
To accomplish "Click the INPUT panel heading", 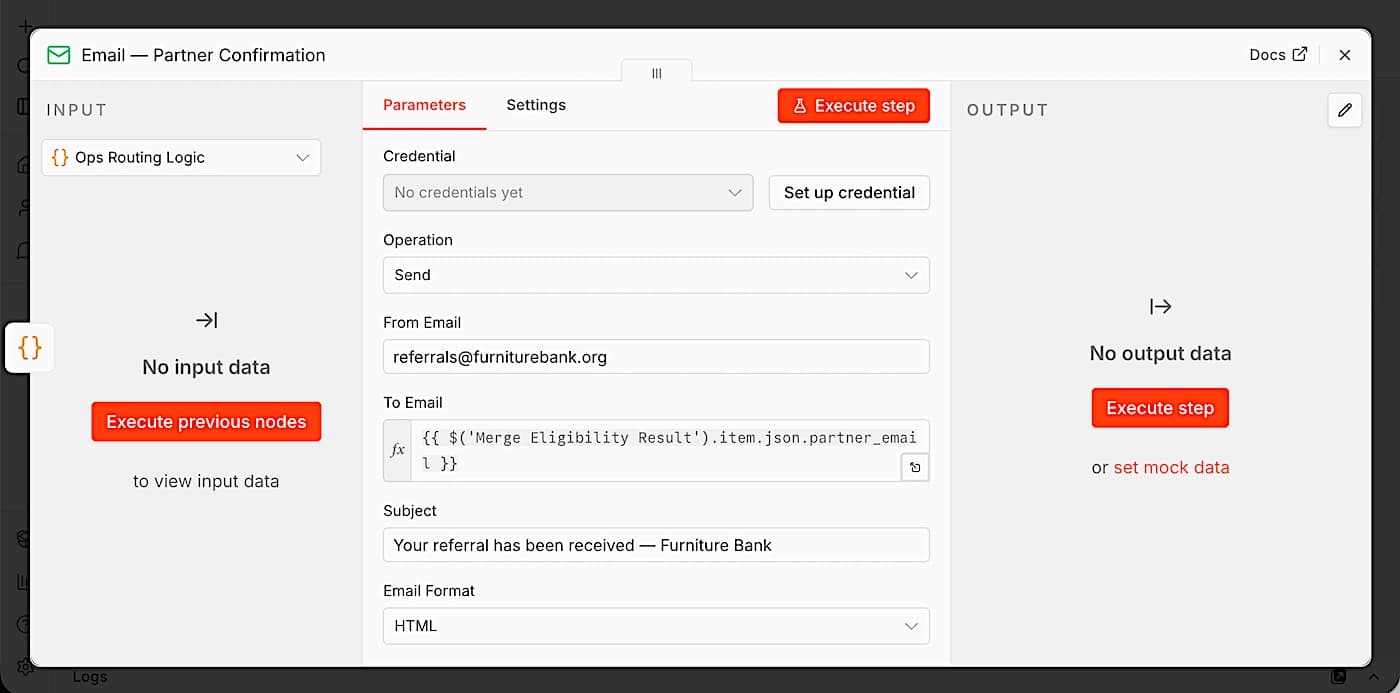I will pyautogui.click(x=76, y=110).
